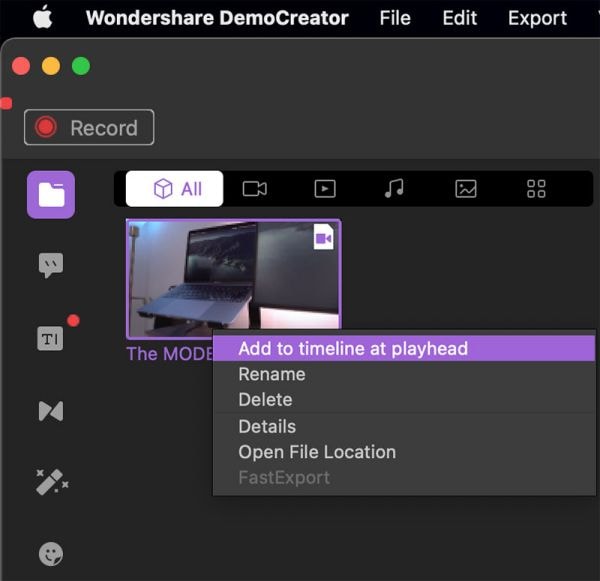Filter media by audio files
Image resolution: width=600 pixels, height=581 pixels.
click(x=394, y=188)
